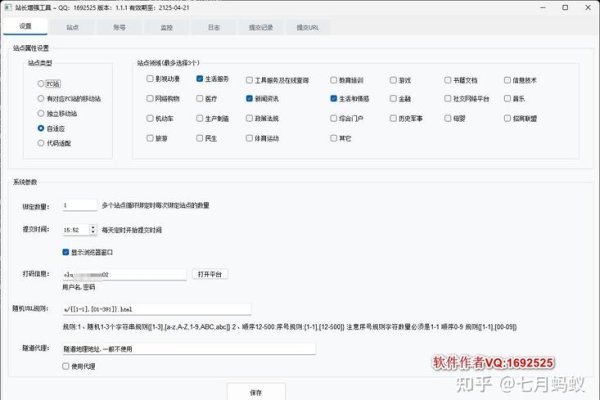This screenshot has height=400, width=600.
Task: Open the 日志 tab
Action: (x=214, y=28)
